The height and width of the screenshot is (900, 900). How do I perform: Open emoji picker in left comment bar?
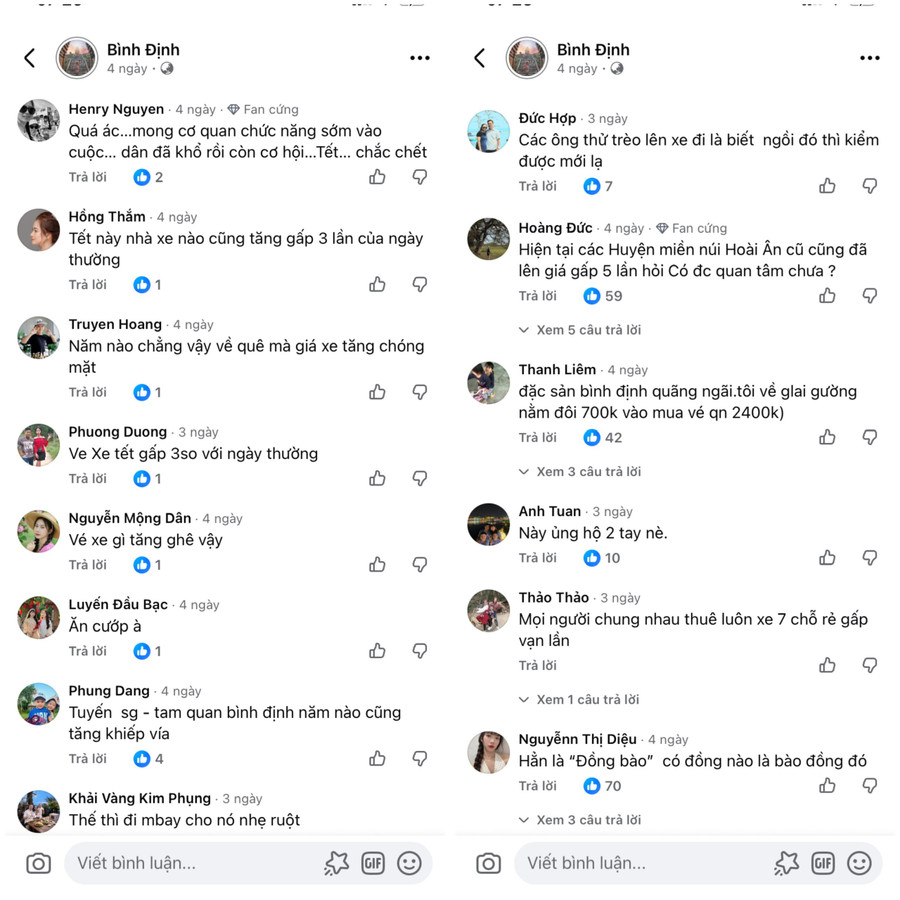[409, 863]
